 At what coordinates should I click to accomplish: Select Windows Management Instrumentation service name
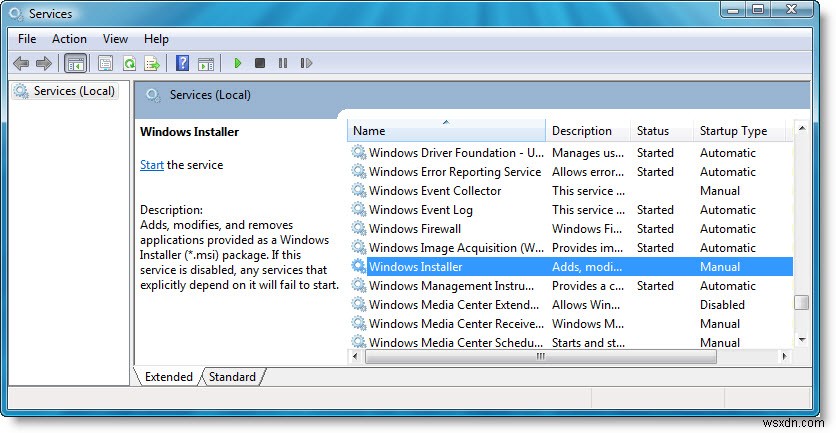[451, 286]
